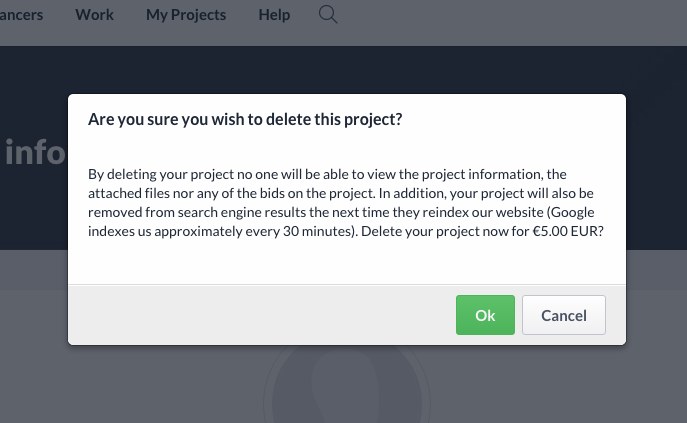687x423 pixels.
Task: Dismiss the dialog with Cancel
Action: click(564, 315)
